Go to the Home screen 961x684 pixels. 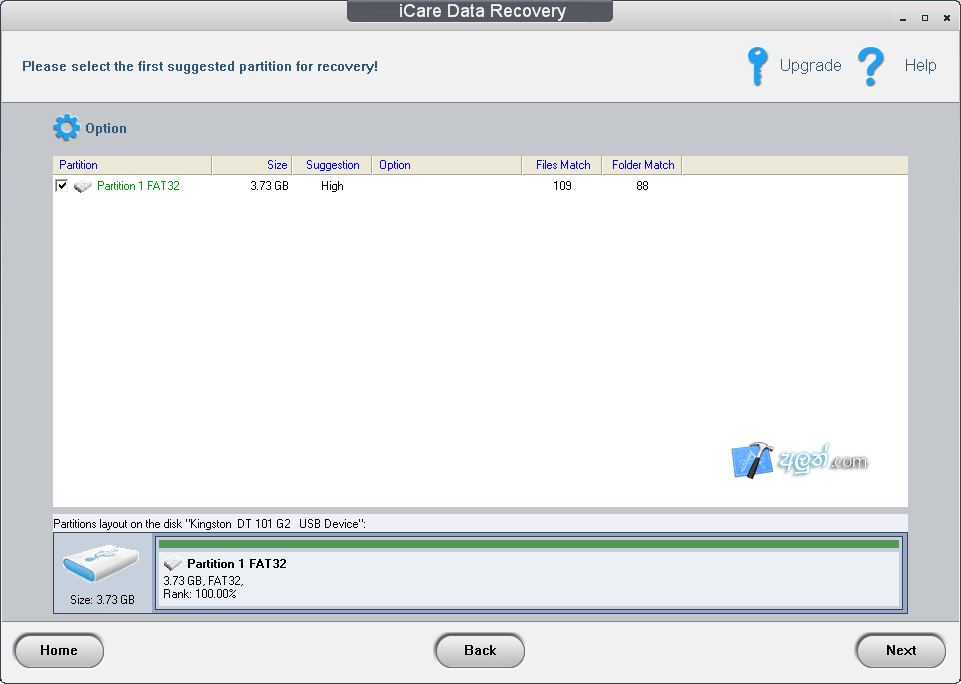pyautogui.click(x=59, y=650)
